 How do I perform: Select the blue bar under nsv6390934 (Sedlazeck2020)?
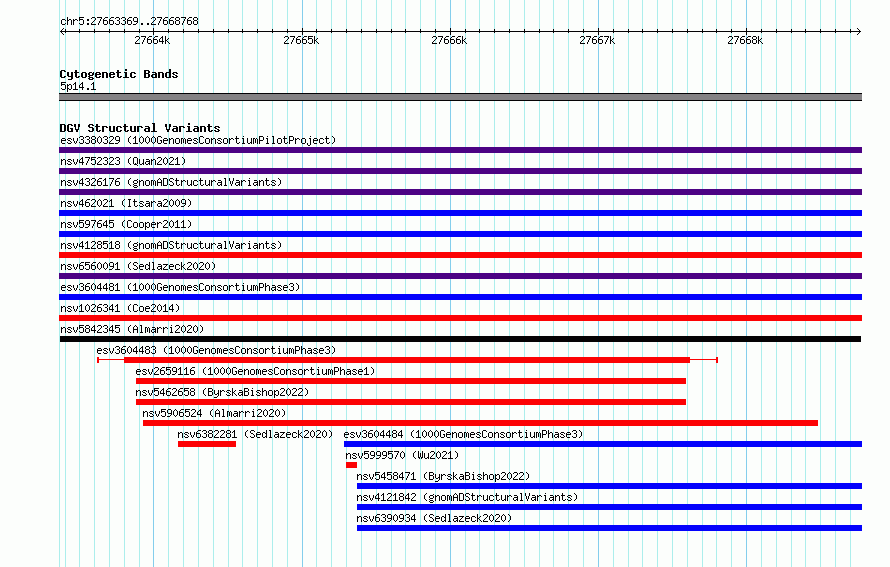610,528
